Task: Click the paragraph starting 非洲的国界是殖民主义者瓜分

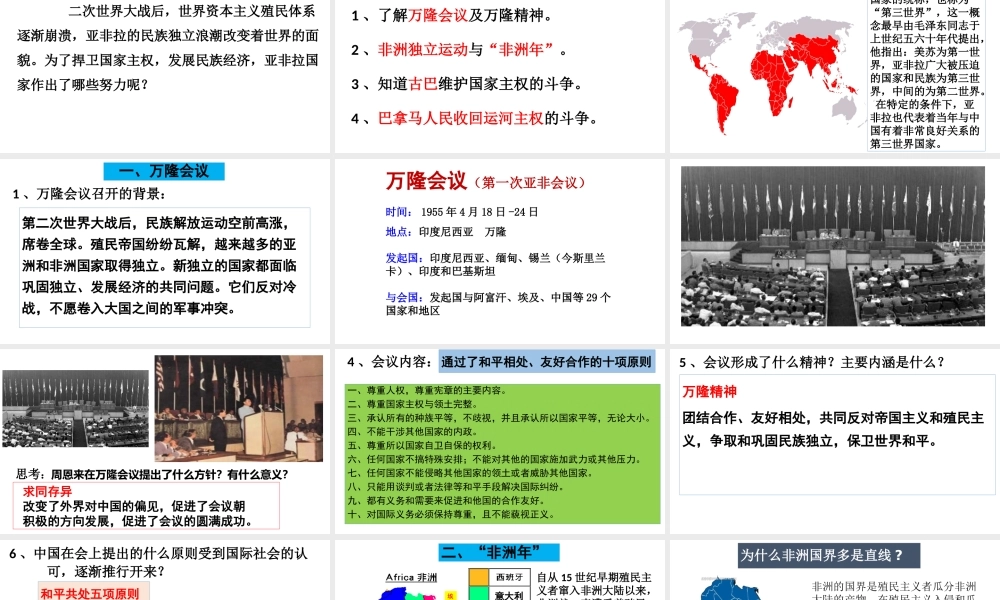Action: tap(894, 590)
